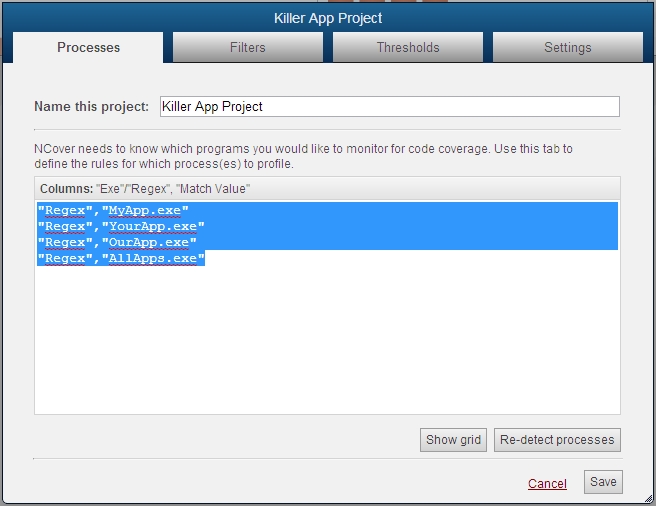Image resolution: width=656 pixels, height=506 pixels.
Task: Click the Re-detect processes button
Action: [557, 440]
